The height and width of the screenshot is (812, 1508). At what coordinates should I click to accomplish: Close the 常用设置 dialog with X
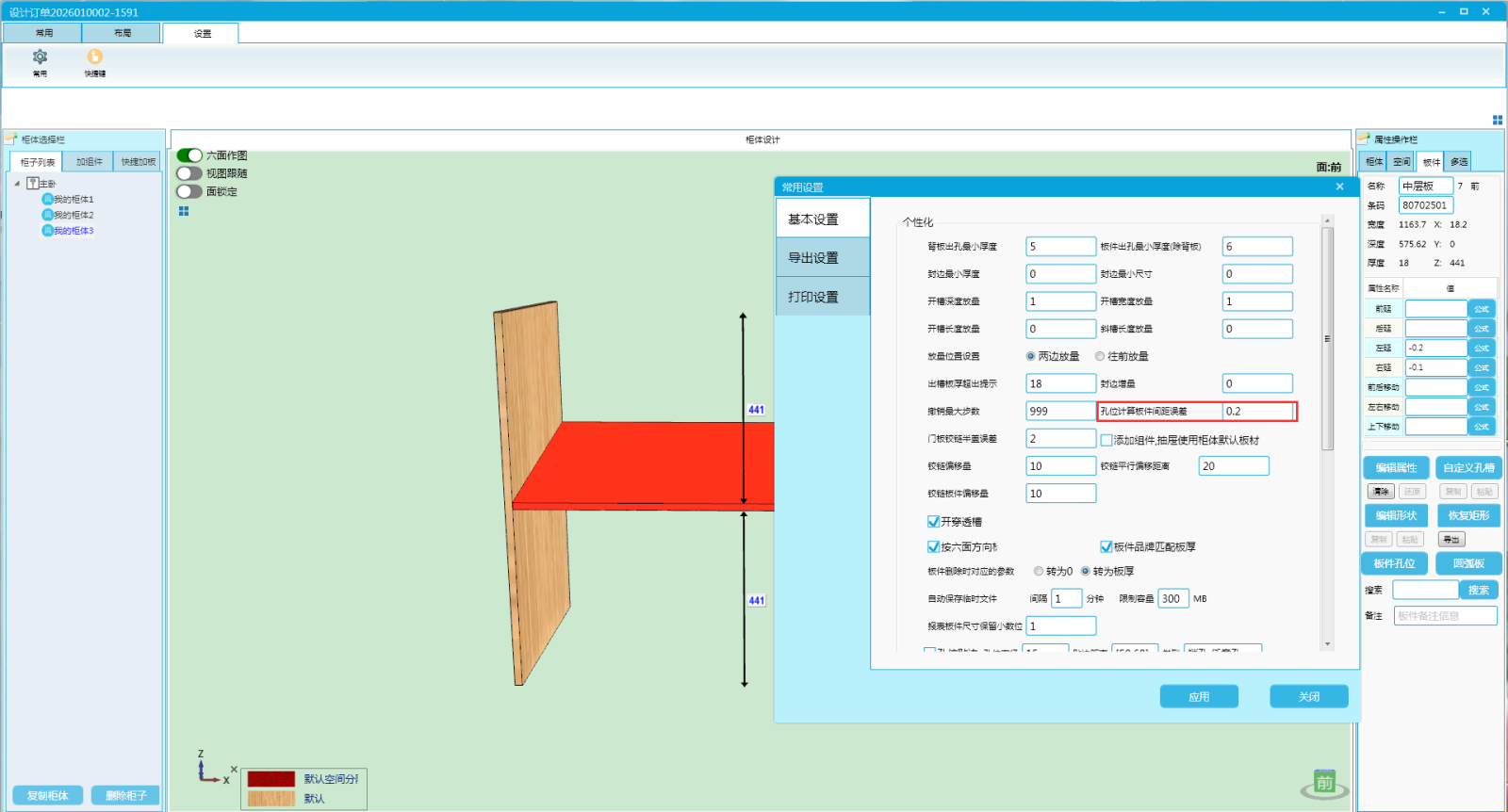[1339, 187]
